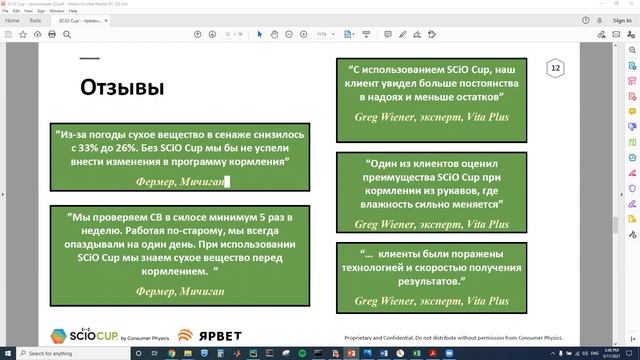Open the Window menu
Viewport: 640px width, 360px height.
coord(57,11)
